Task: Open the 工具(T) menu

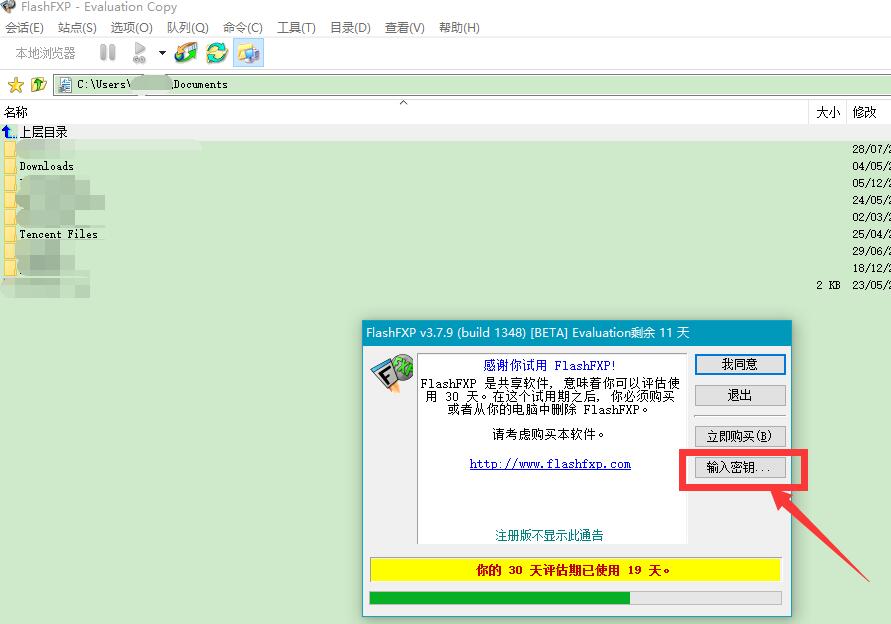Action: 296,27
